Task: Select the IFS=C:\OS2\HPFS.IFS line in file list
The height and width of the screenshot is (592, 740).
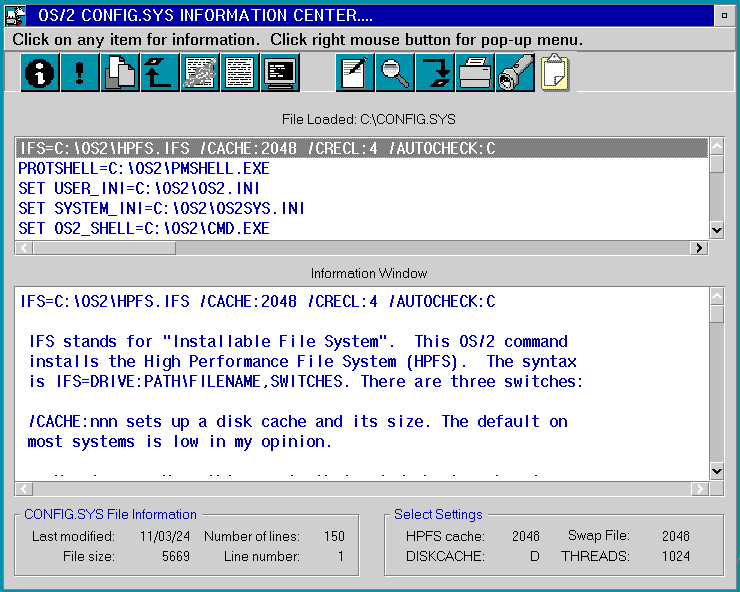Action: (362, 148)
